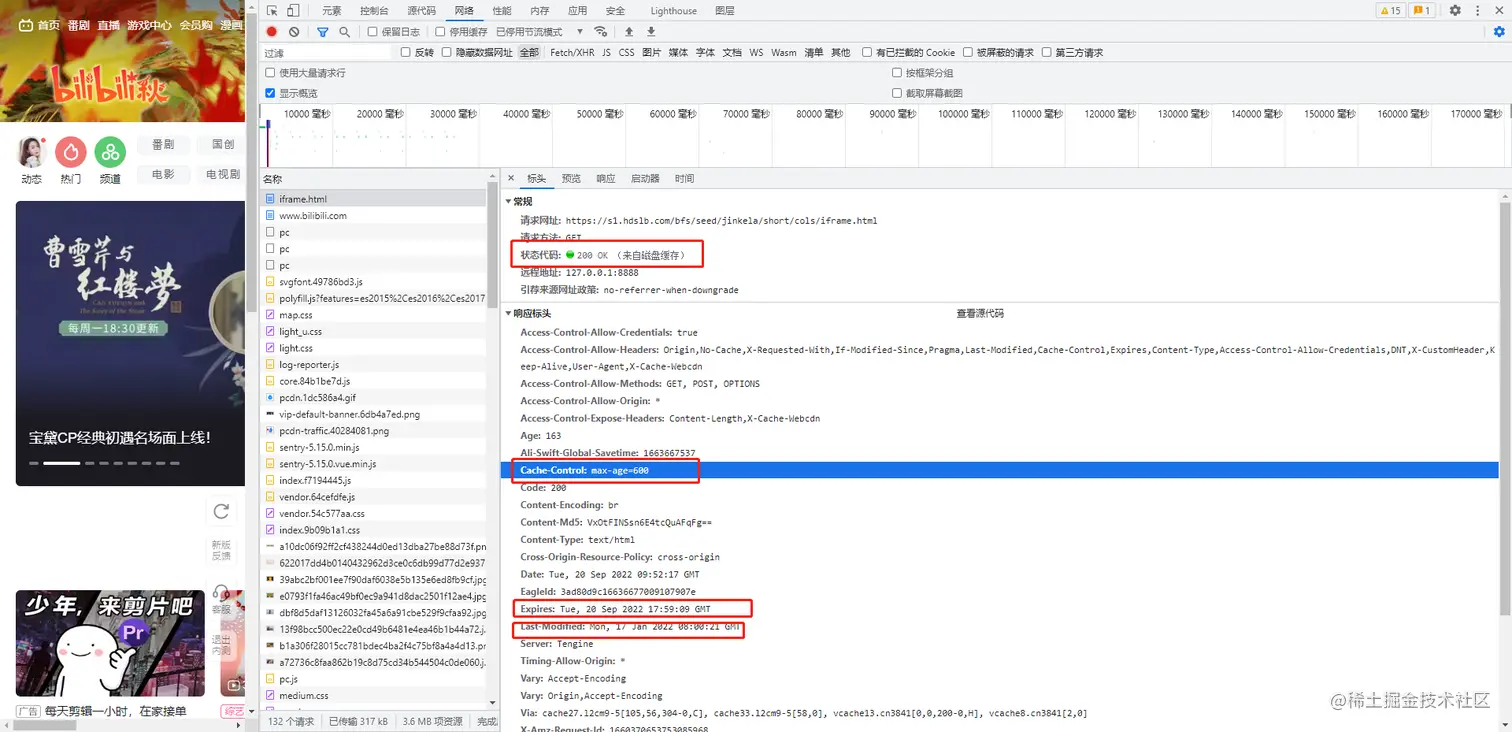Toggle the blue filter funnel icon
1512x732 pixels.
323,32
